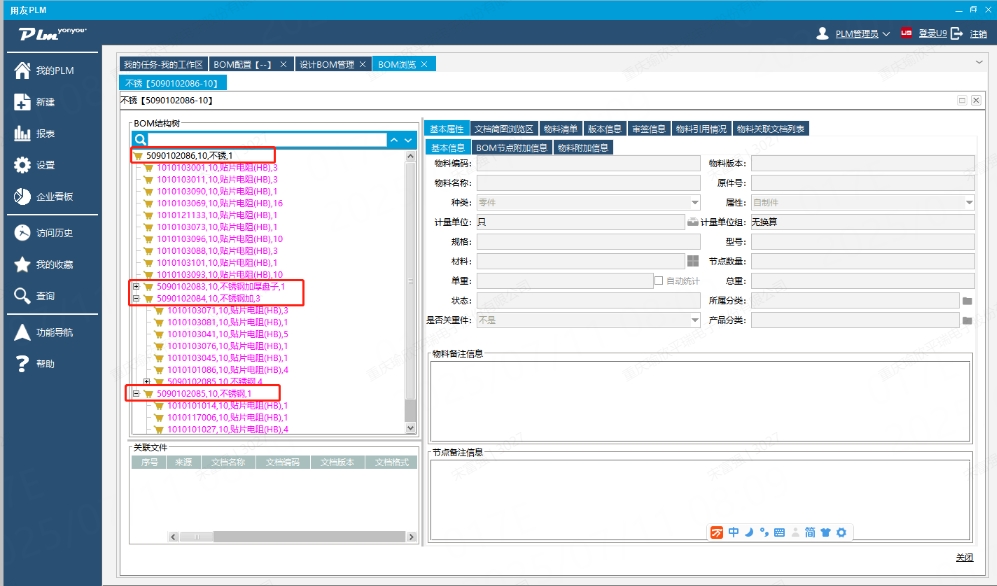Expand tree node 5090102083 不锈钢加厚盘子
The width and height of the screenshot is (997, 586).
(136, 287)
